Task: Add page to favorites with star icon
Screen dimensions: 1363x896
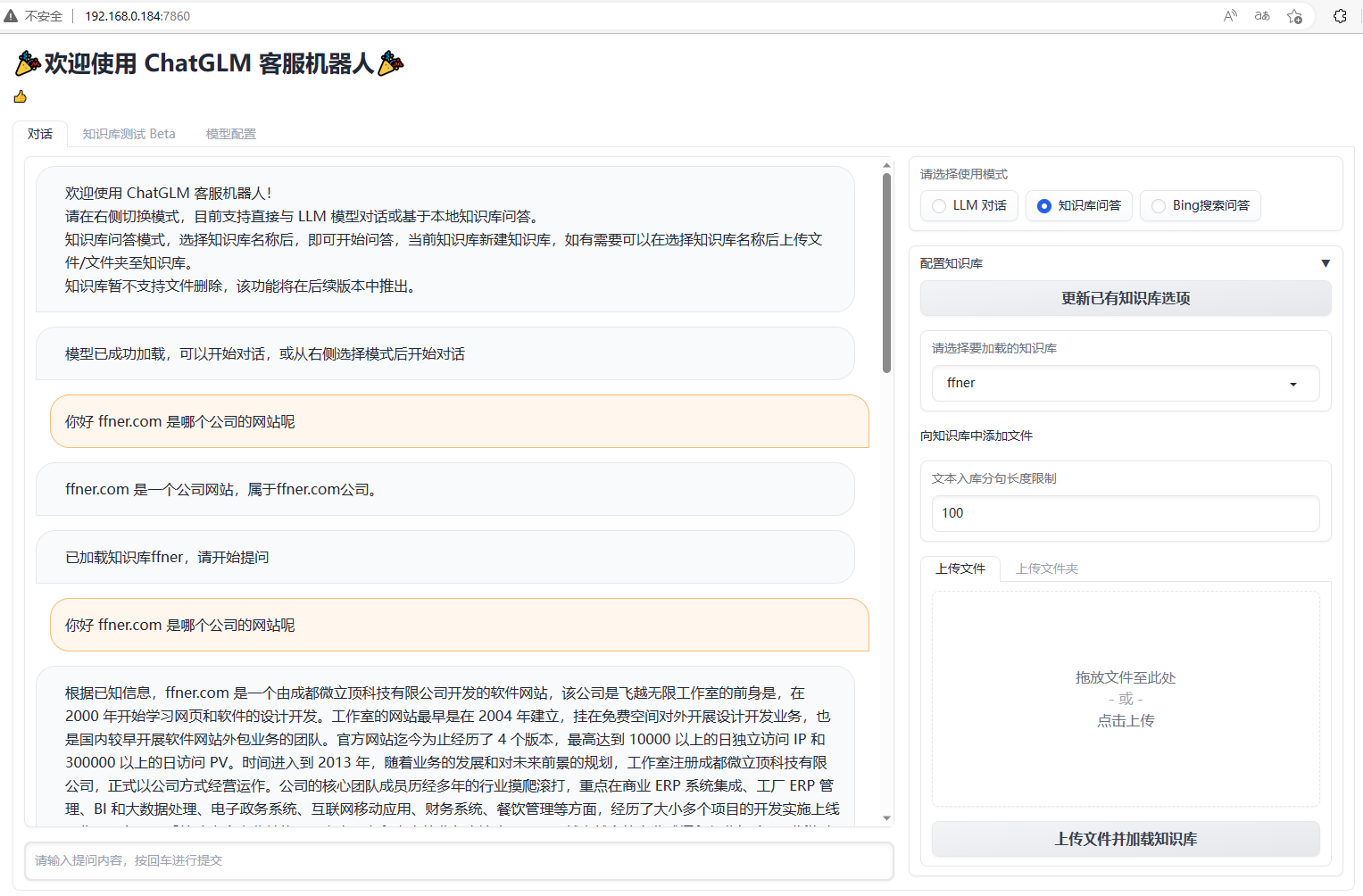Action: click(1294, 16)
